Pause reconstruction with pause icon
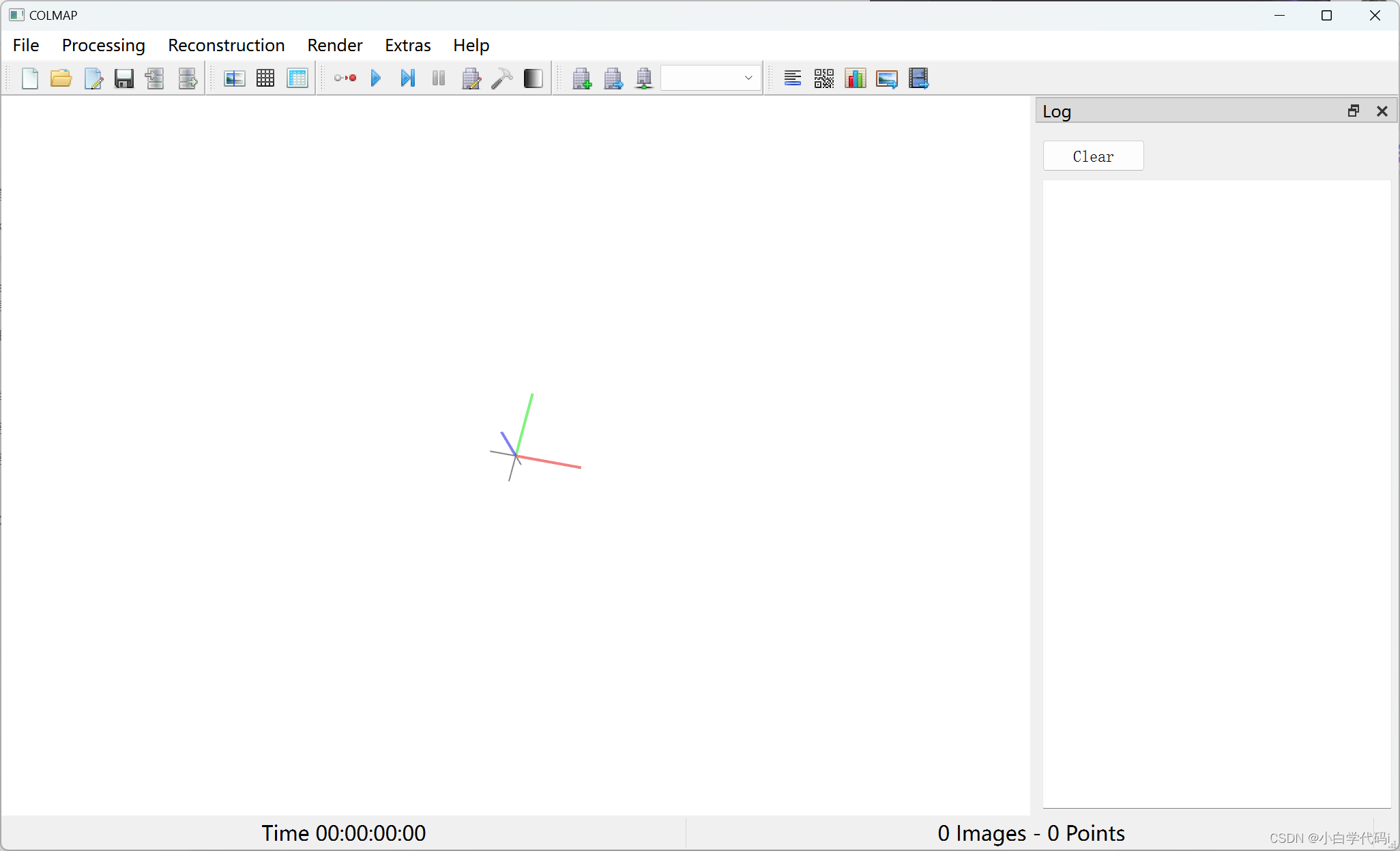 click(x=439, y=78)
